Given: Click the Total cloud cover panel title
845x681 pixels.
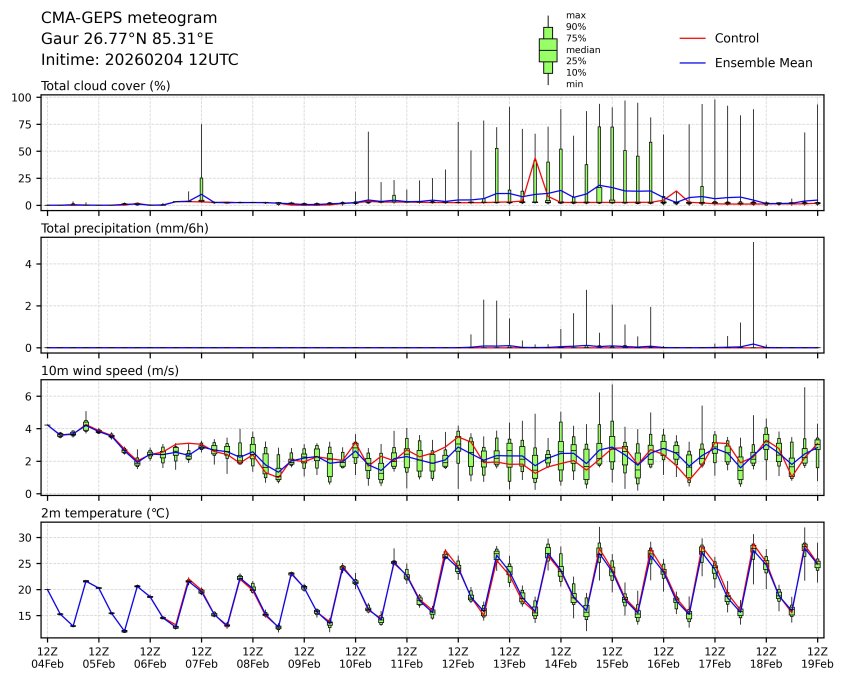Looking at the screenshot, I should click(x=105, y=86).
